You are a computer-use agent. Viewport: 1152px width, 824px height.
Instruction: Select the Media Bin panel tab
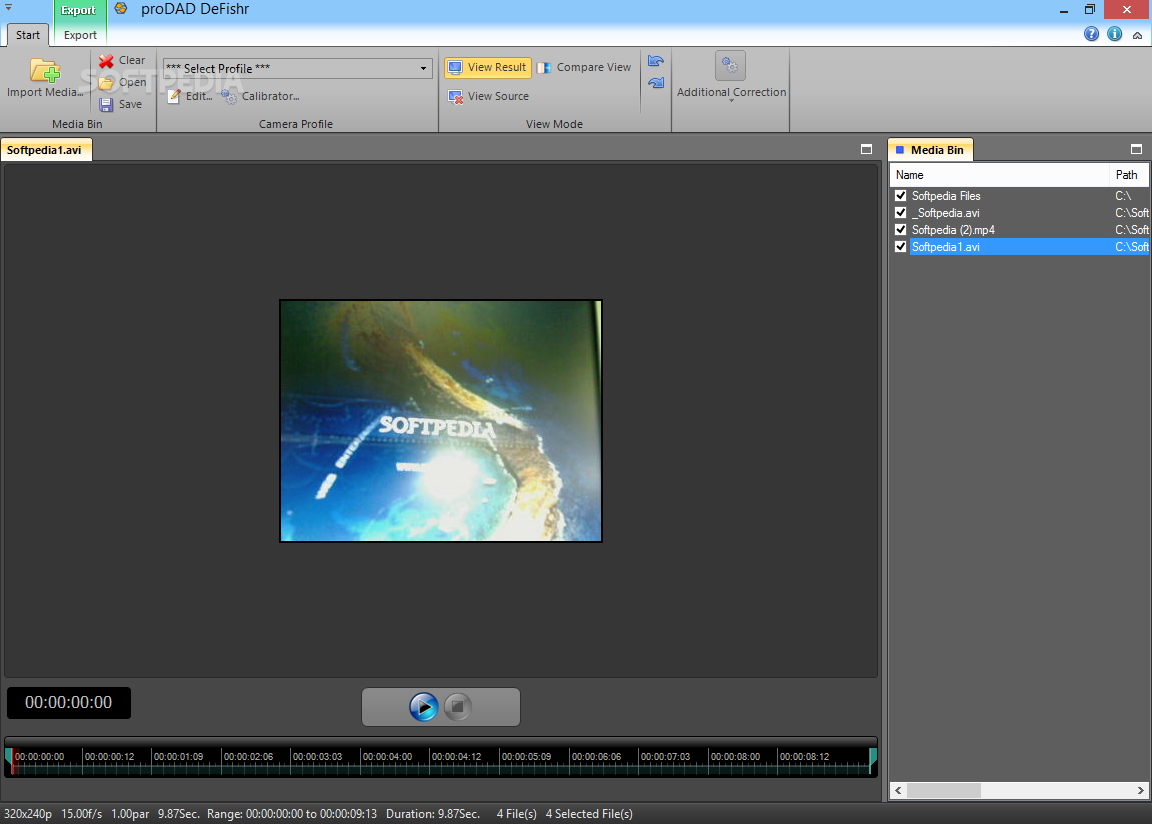(930, 150)
